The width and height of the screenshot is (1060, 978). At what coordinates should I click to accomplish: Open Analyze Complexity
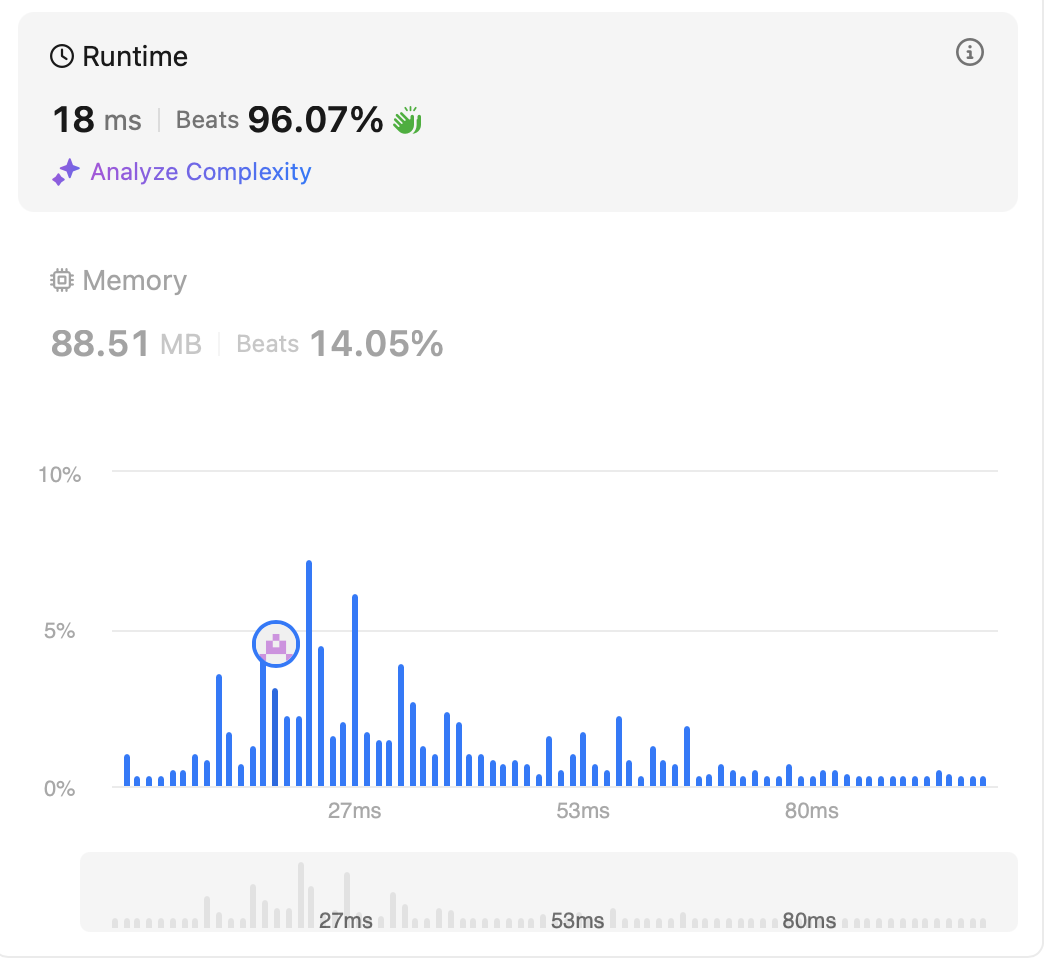pyautogui.click(x=200, y=172)
